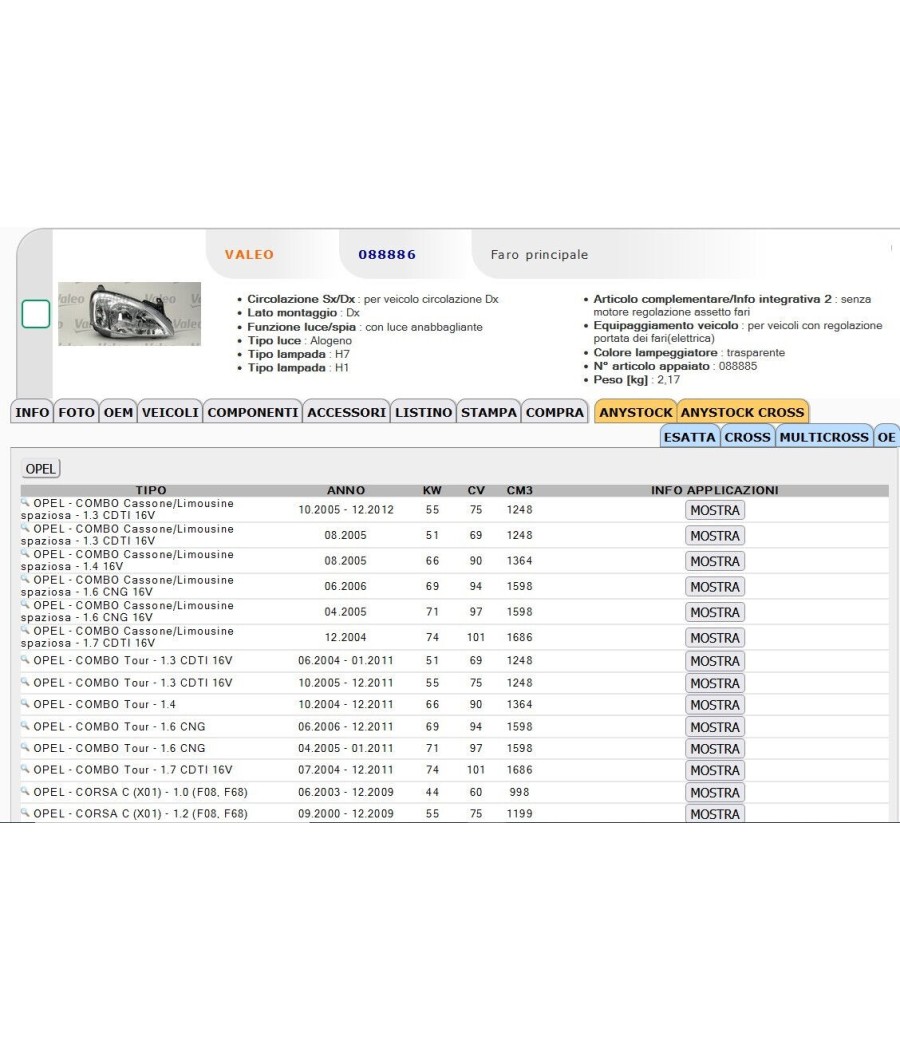This screenshot has width=900, height=1050.
Task: Click the STAMPA tab
Action: [x=489, y=412]
